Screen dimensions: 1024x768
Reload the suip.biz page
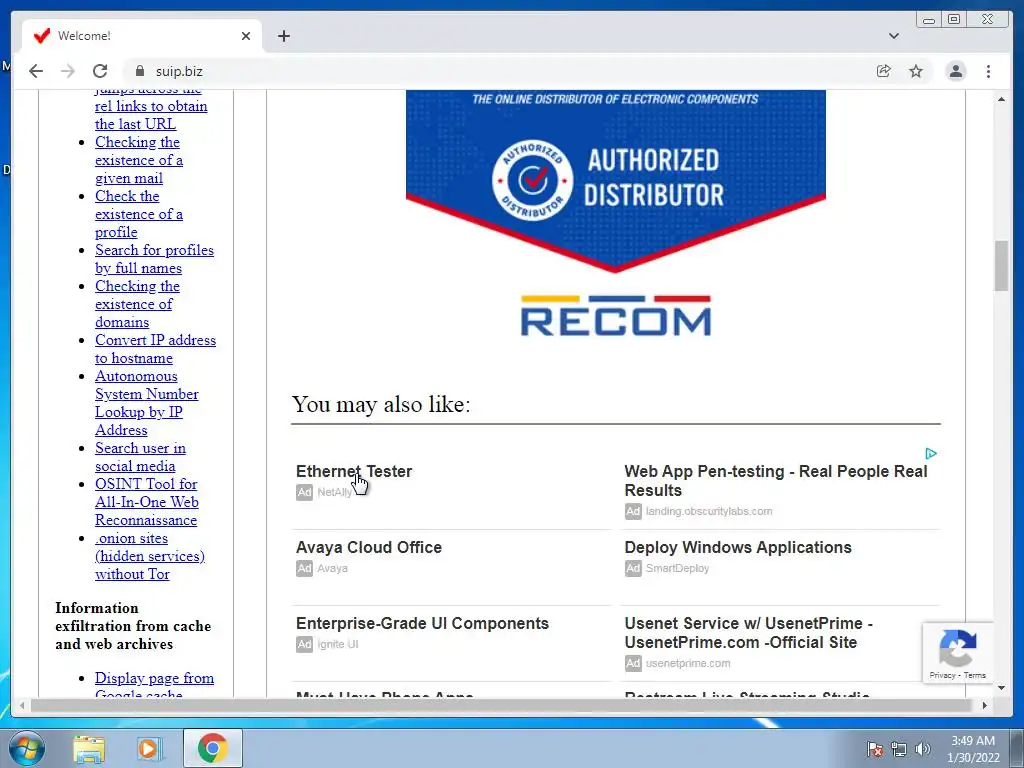tap(100, 71)
